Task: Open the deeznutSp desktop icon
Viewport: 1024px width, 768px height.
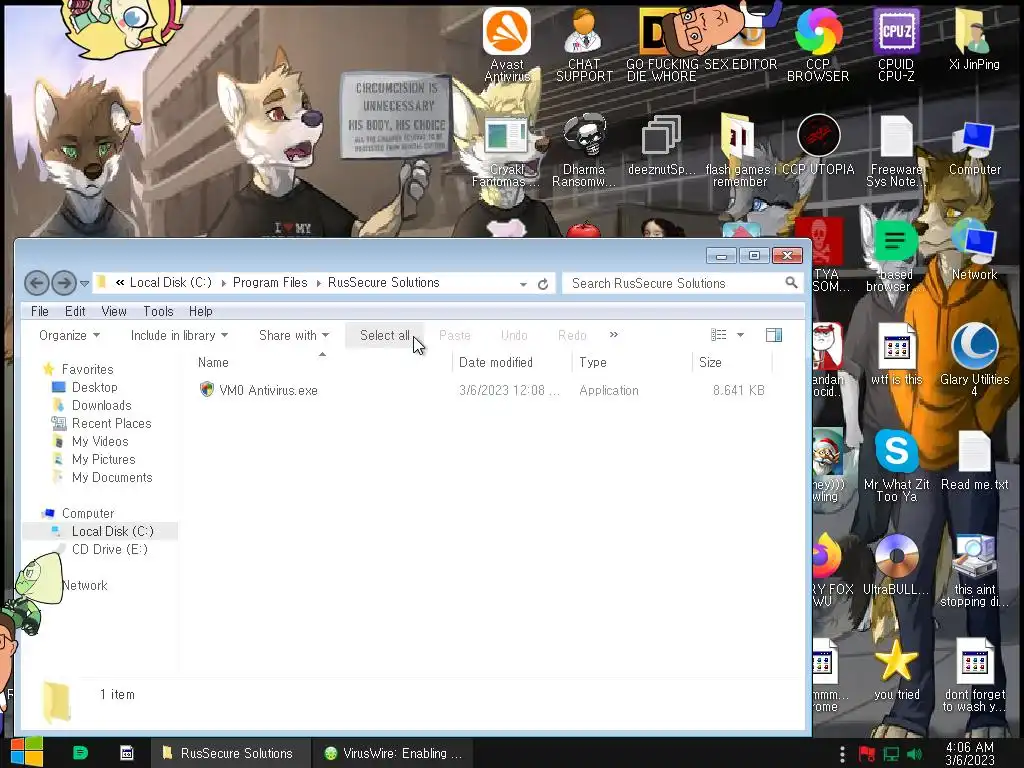Action: click(x=662, y=145)
